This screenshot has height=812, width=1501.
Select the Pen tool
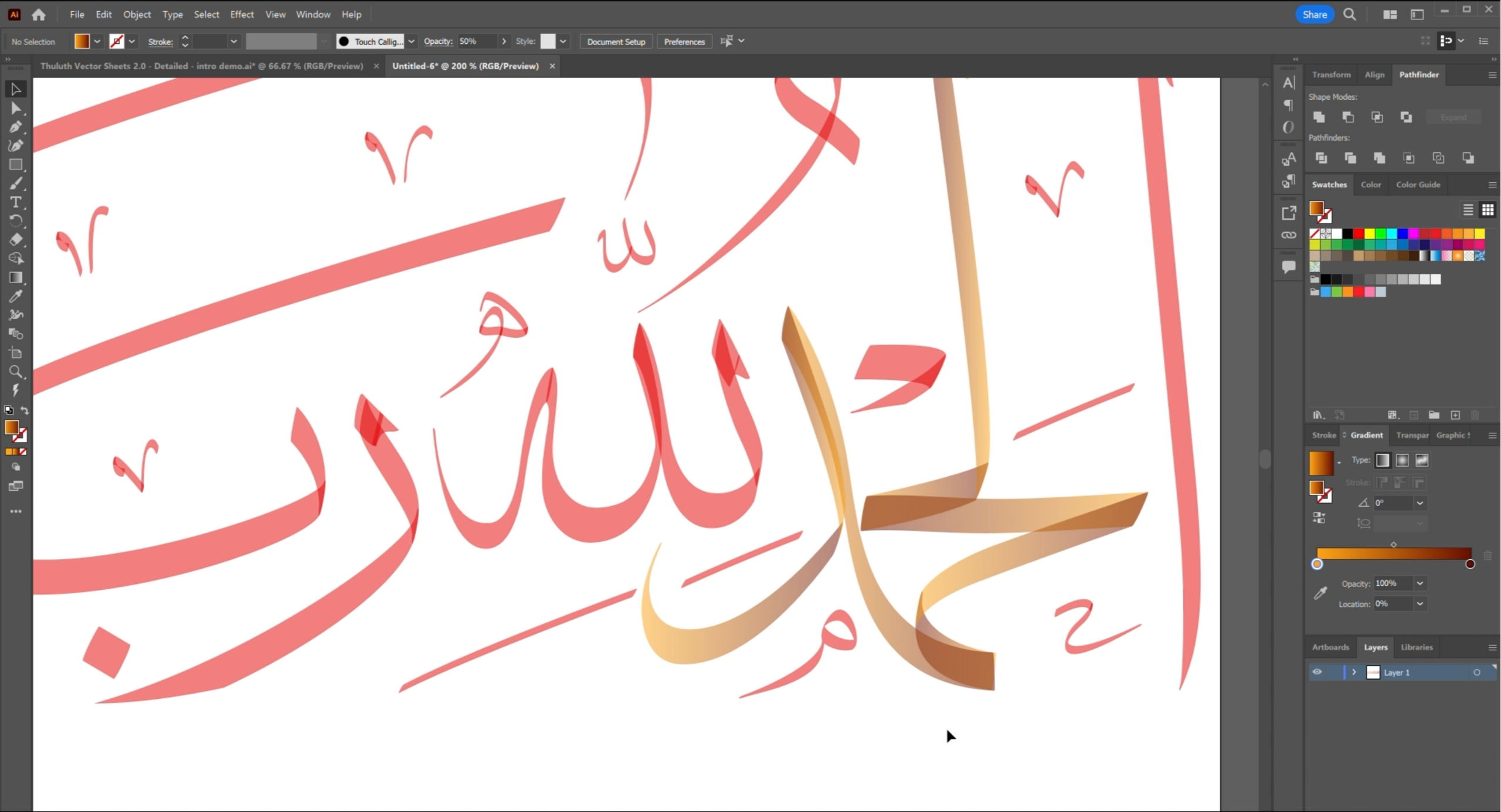16,127
